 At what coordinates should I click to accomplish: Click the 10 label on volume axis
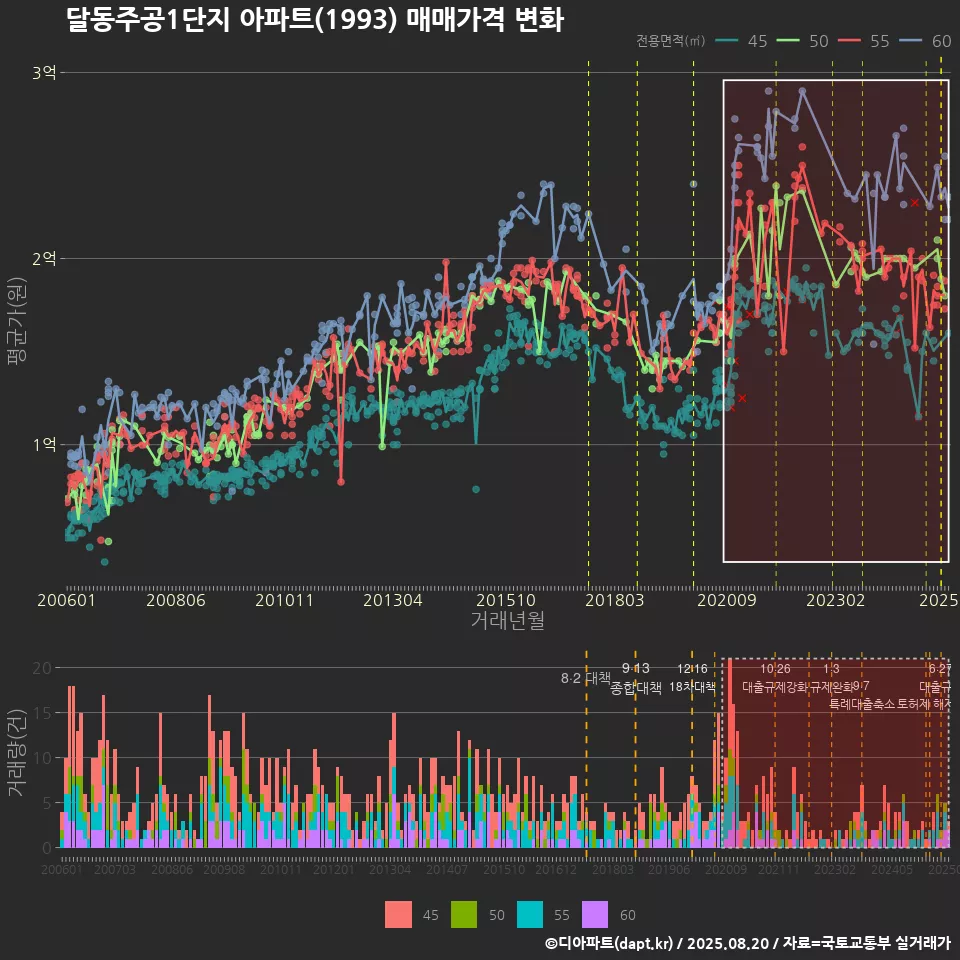42,758
